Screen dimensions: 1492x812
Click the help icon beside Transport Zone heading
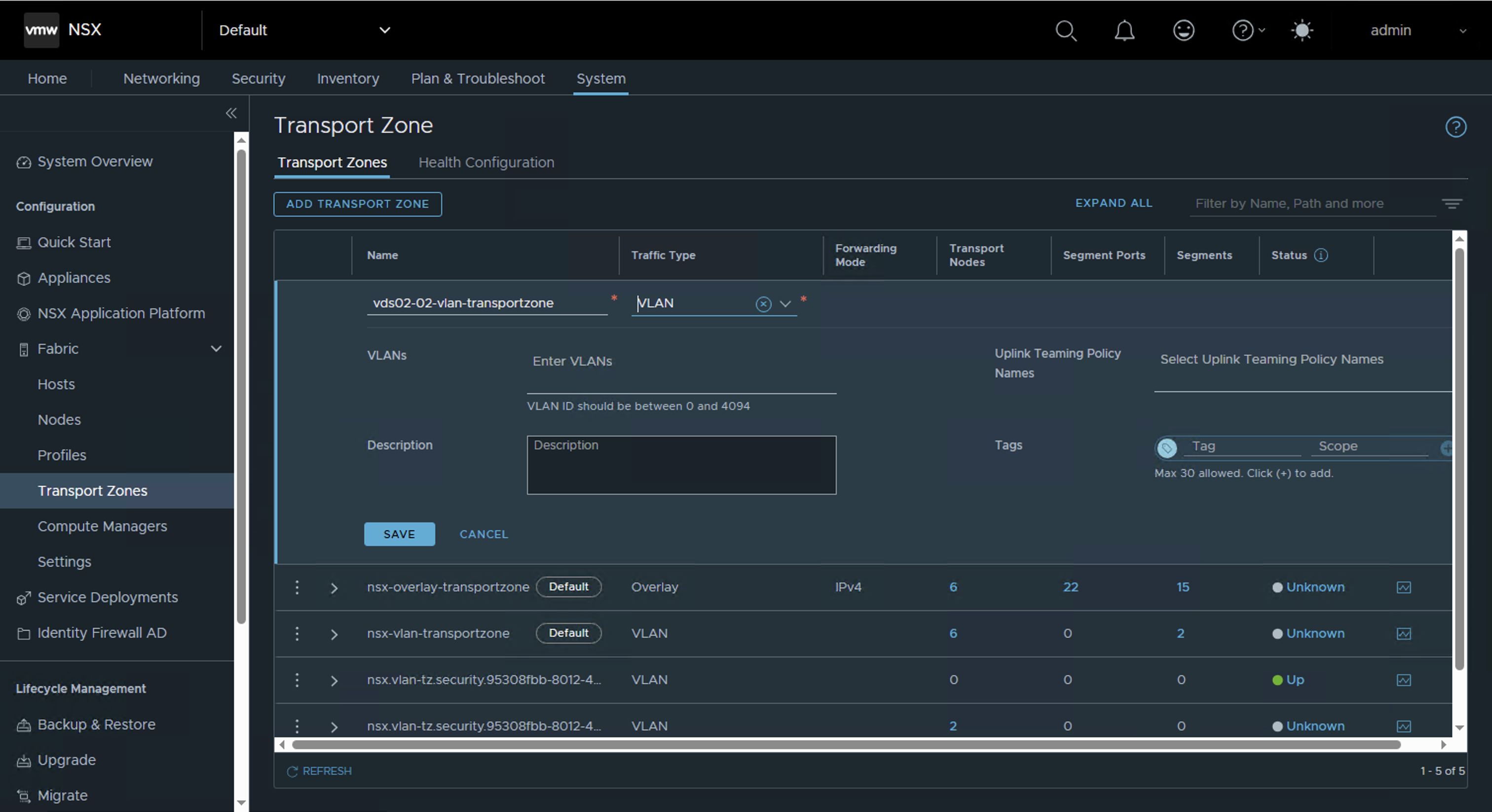1456,127
